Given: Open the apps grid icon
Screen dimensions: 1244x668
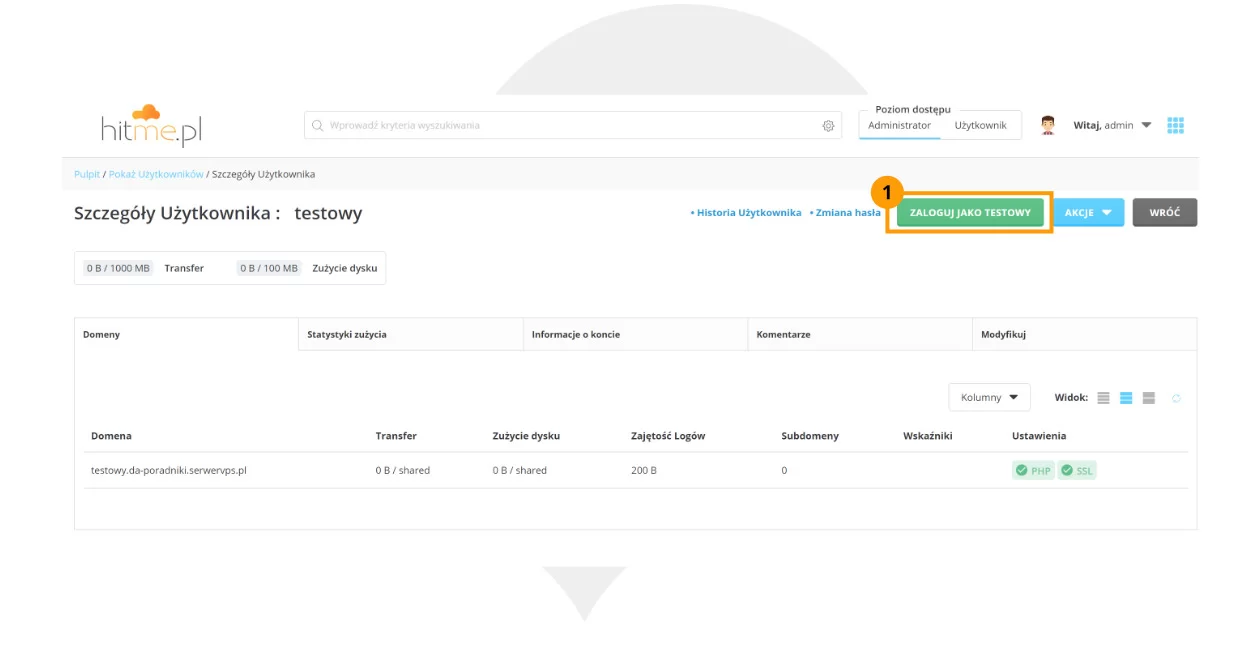Looking at the screenshot, I should [x=1176, y=125].
